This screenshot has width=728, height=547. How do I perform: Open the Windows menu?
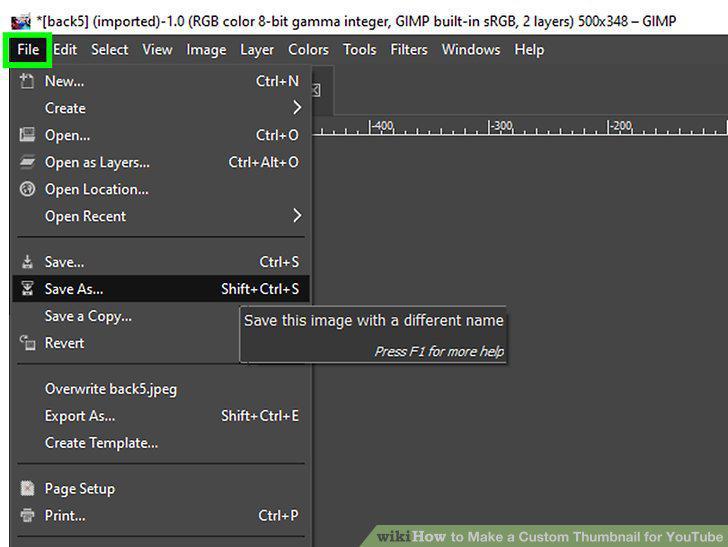tap(471, 50)
